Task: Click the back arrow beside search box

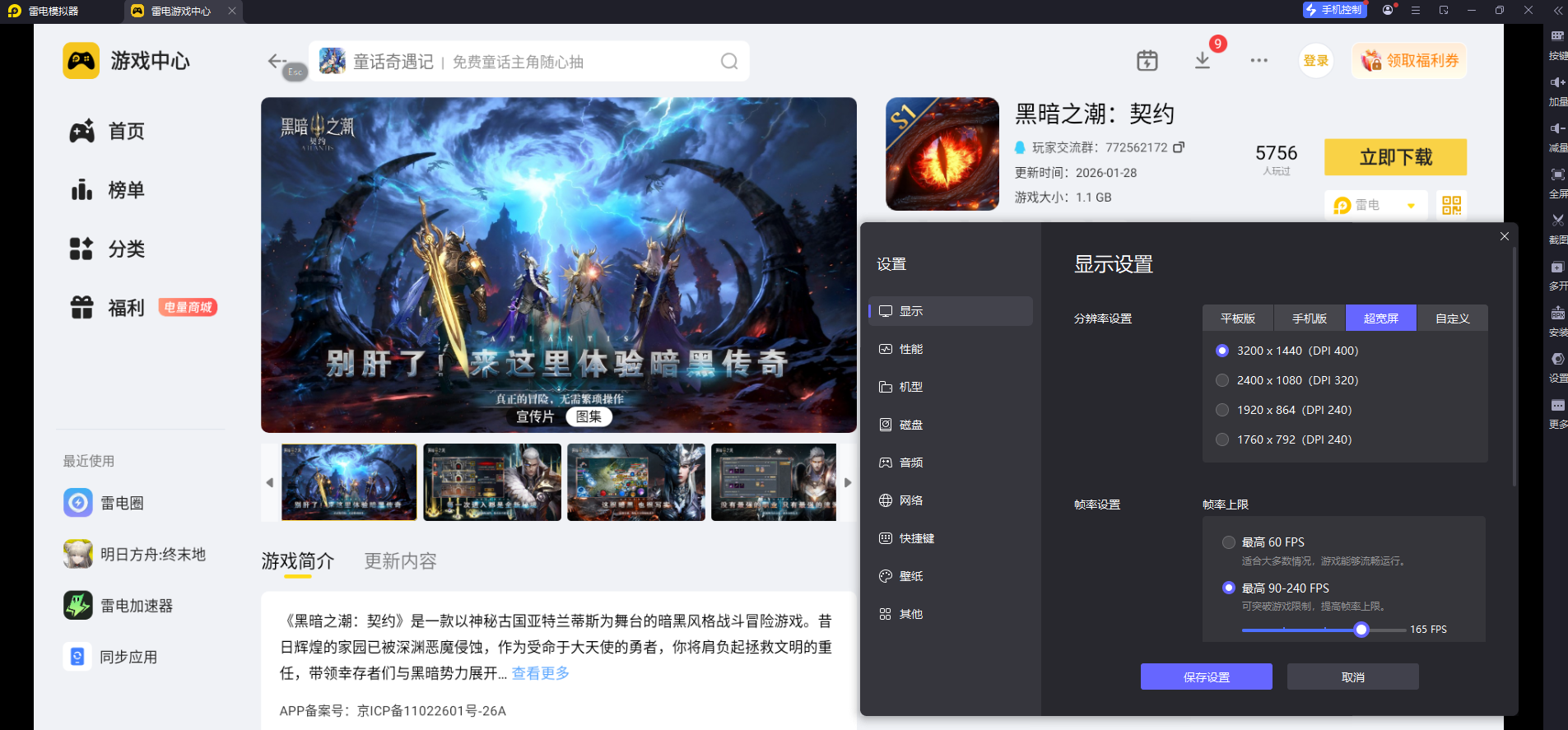Action: pos(277,61)
